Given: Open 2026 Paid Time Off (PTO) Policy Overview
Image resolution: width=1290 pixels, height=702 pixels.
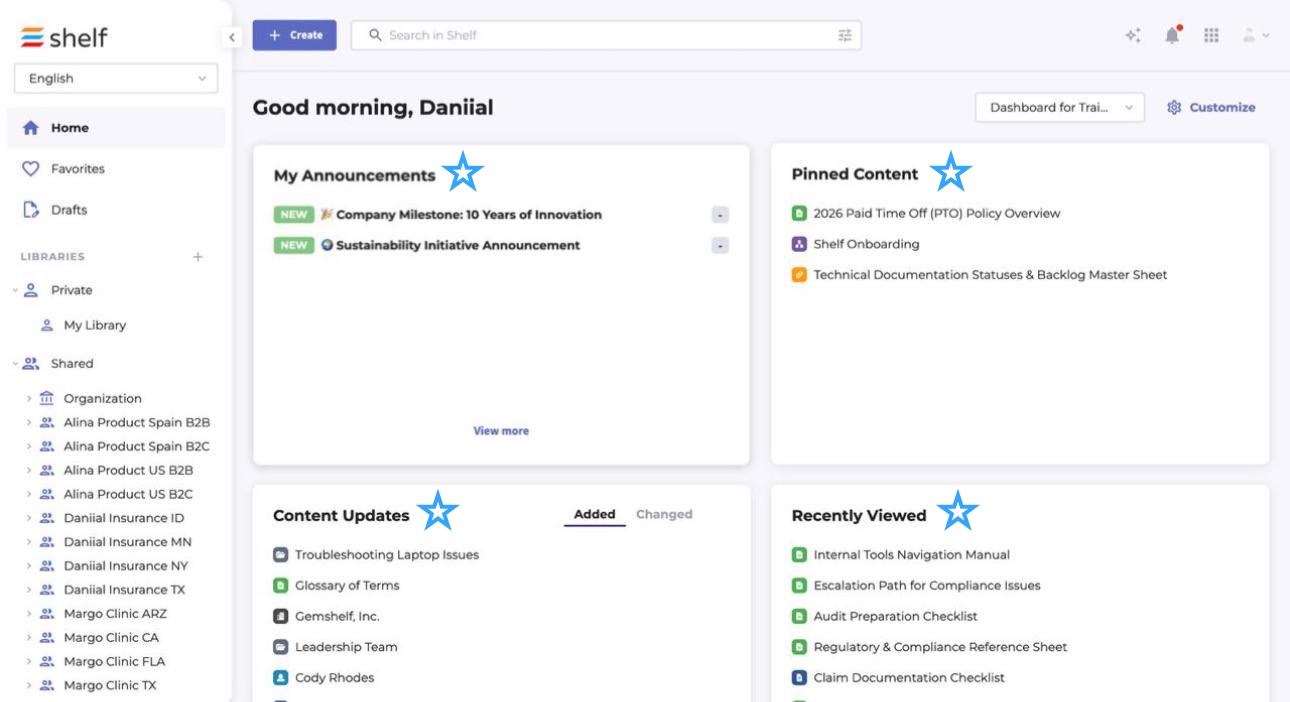Looking at the screenshot, I should 937,214.
